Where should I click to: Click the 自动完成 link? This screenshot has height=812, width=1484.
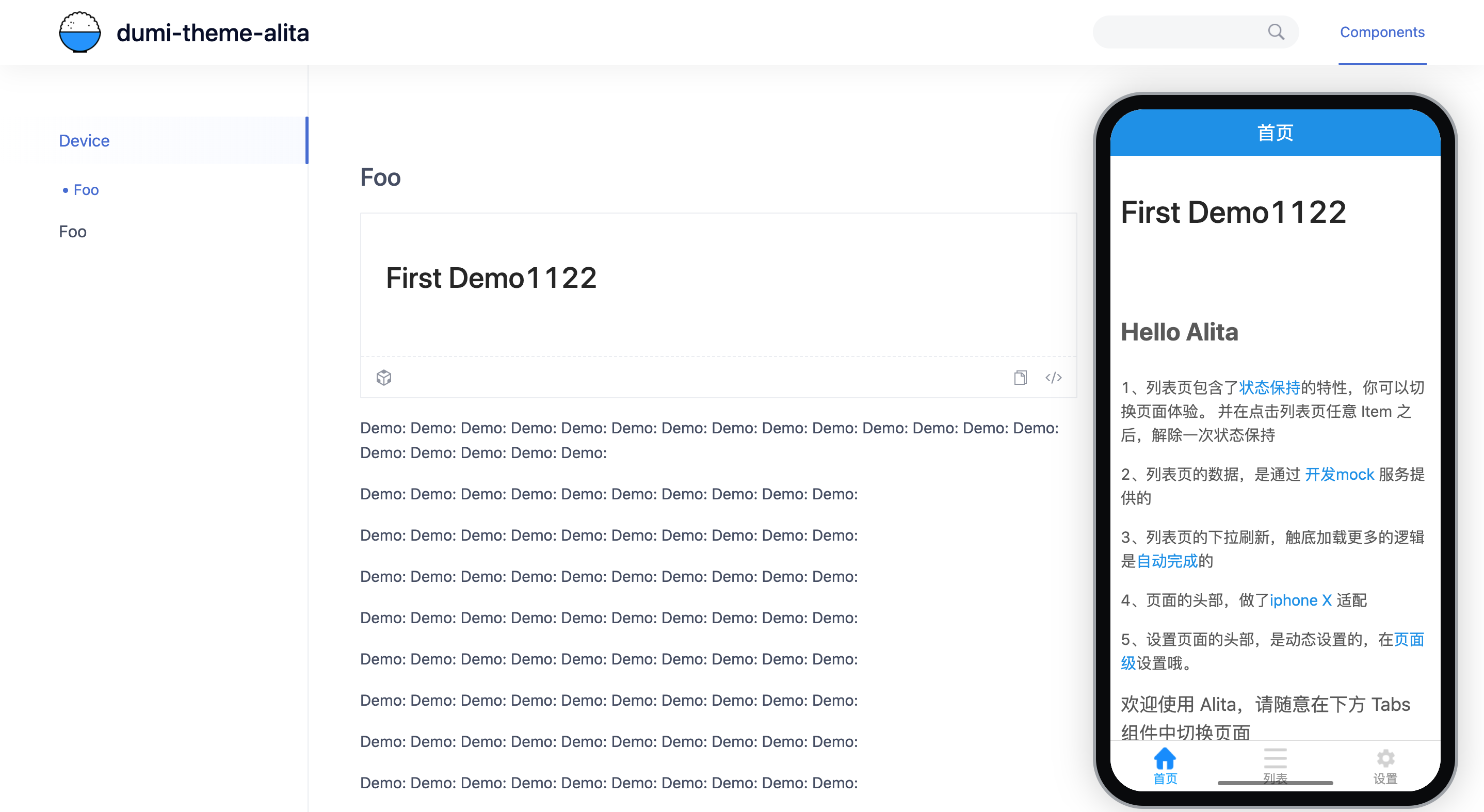pyautogui.click(x=1167, y=560)
